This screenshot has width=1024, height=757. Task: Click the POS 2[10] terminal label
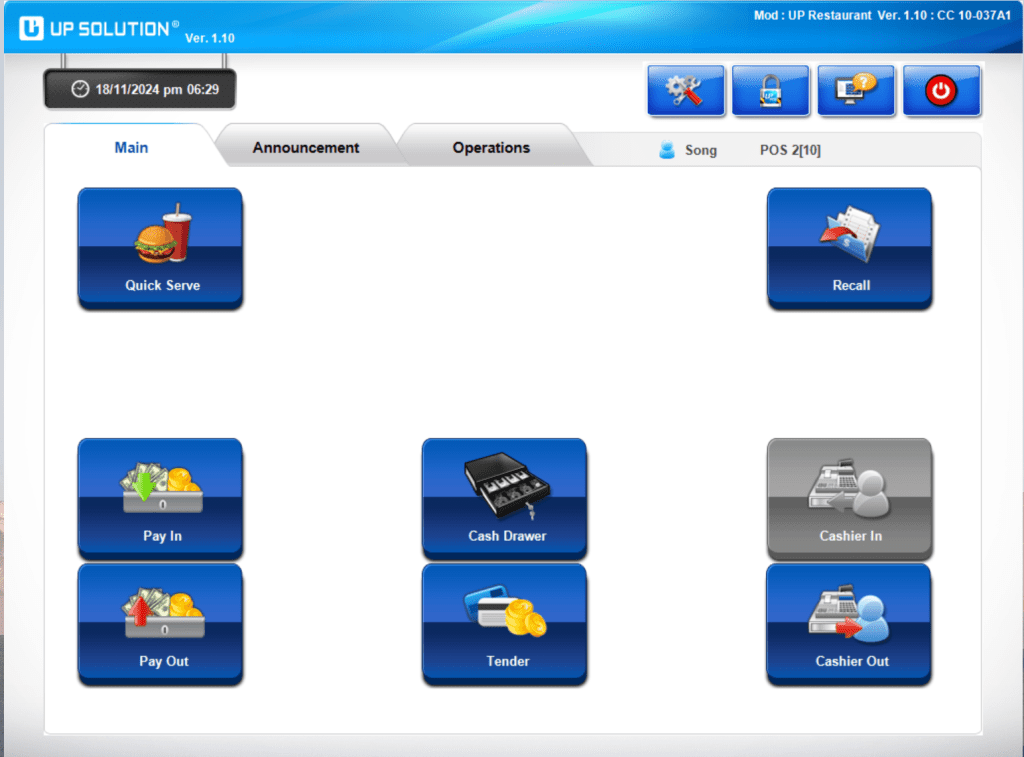tap(790, 151)
